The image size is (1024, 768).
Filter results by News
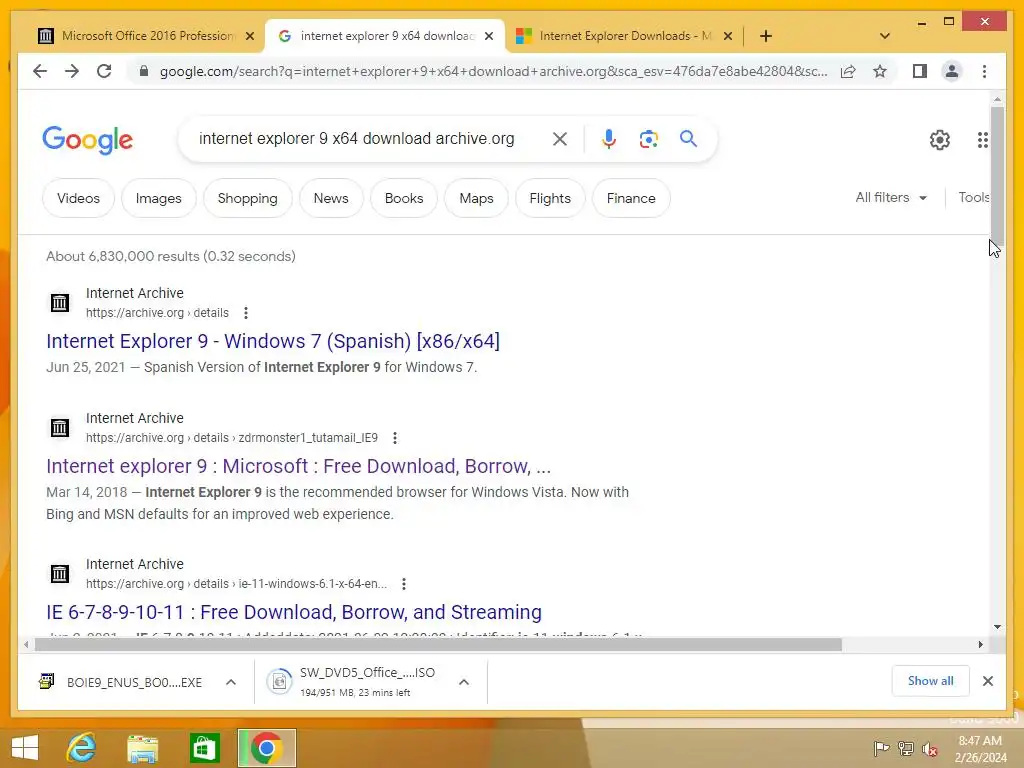[x=331, y=198]
